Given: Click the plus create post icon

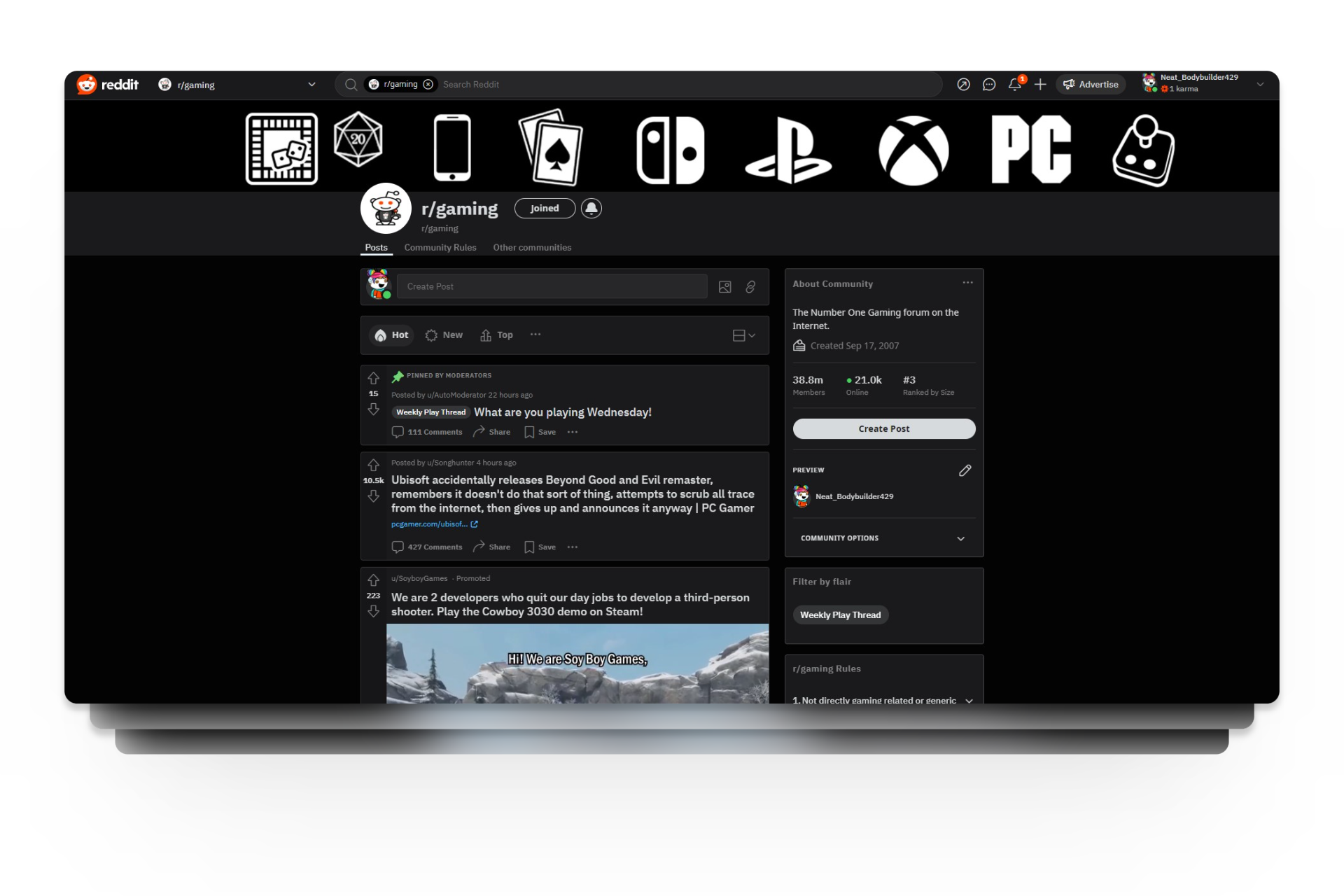Looking at the screenshot, I should (1040, 85).
